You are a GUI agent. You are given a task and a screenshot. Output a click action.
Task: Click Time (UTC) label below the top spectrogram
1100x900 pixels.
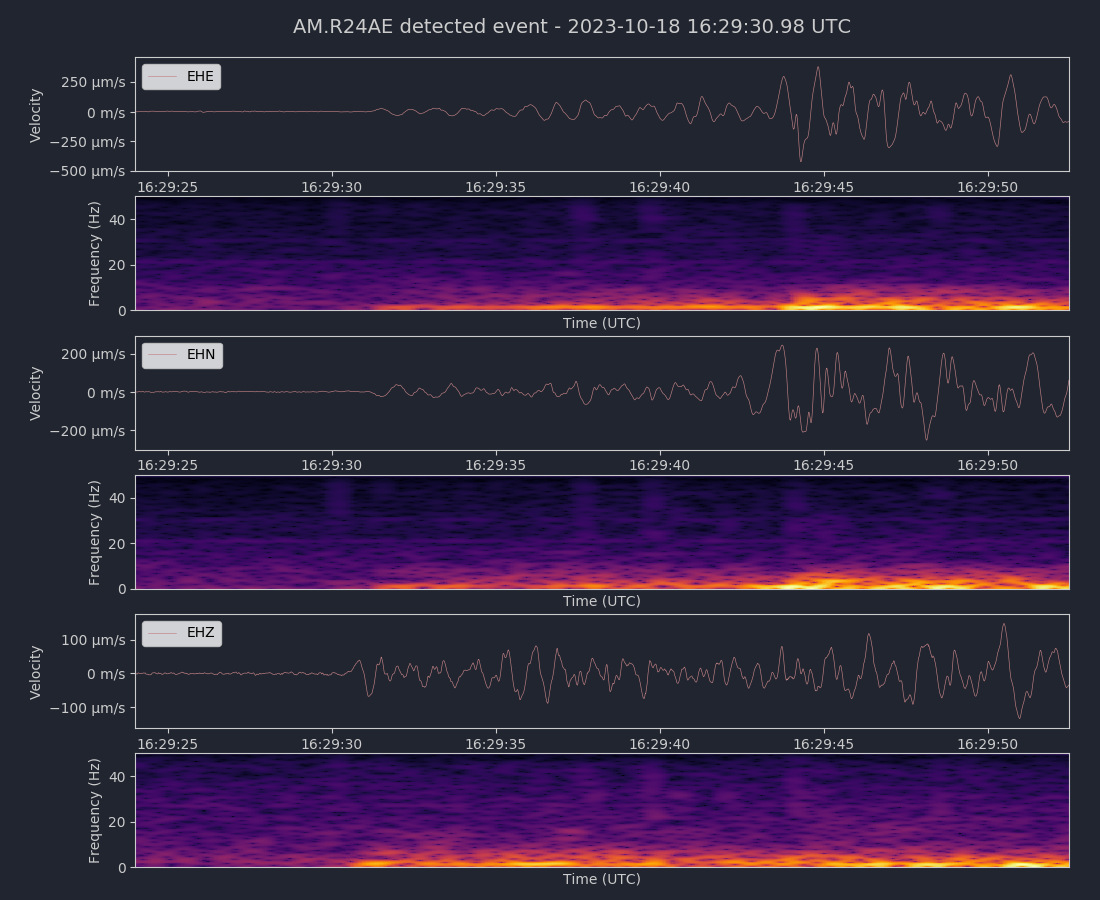[x=601, y=323]
